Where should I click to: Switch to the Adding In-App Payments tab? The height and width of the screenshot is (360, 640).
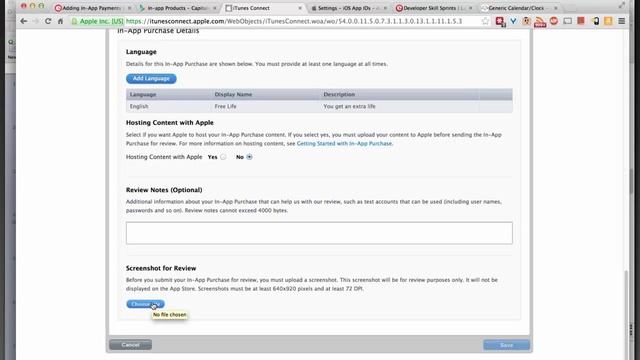click(x=92, y=8)
